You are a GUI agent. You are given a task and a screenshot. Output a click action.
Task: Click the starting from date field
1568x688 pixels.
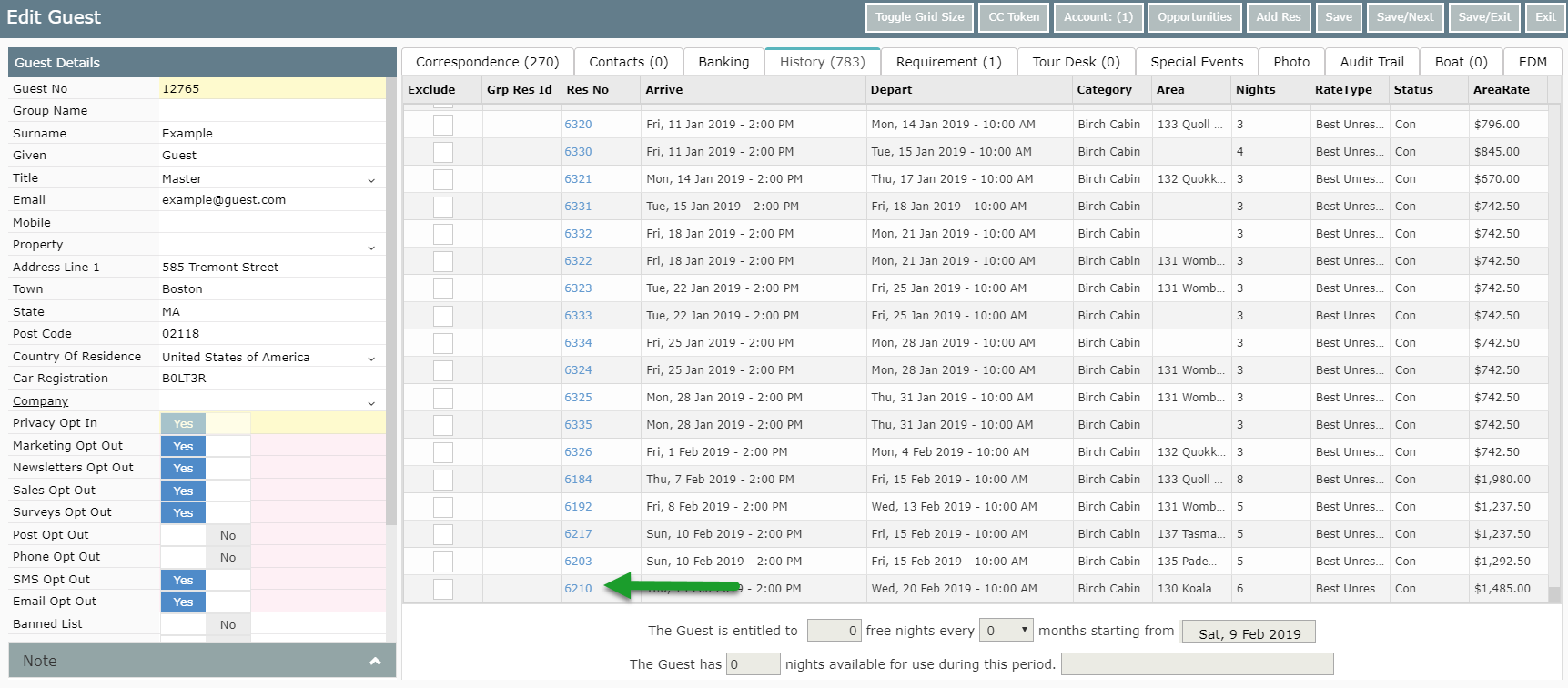[1249, 632]
